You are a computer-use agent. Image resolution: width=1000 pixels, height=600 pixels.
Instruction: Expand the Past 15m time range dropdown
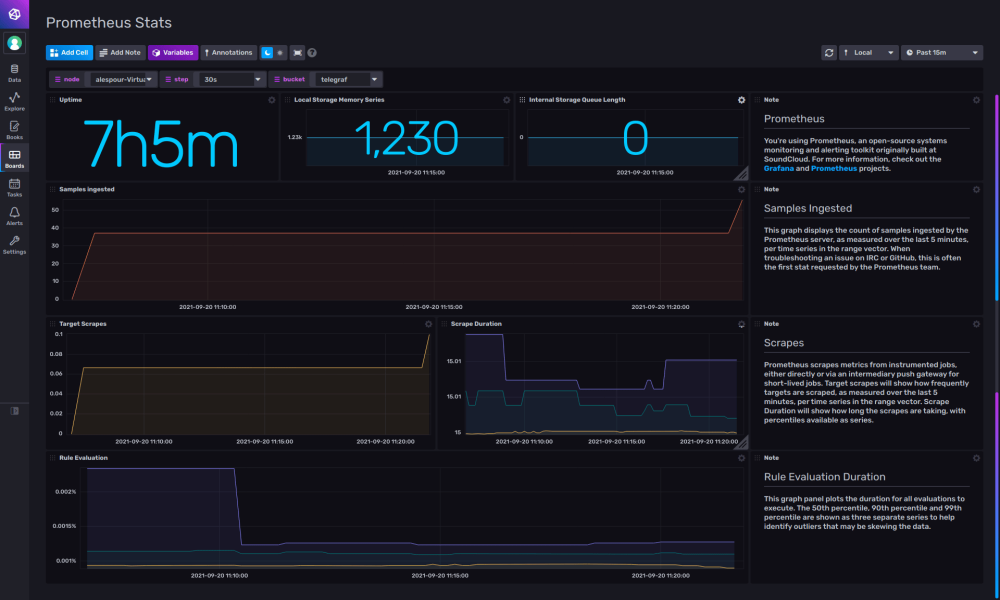tap(941, 52)
